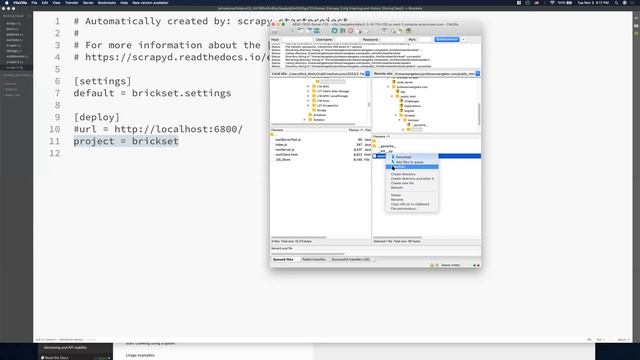The width and height of the screenshot is (640, 360).
Task: Open the Remote site path dropdown
Action: point(478,73)
